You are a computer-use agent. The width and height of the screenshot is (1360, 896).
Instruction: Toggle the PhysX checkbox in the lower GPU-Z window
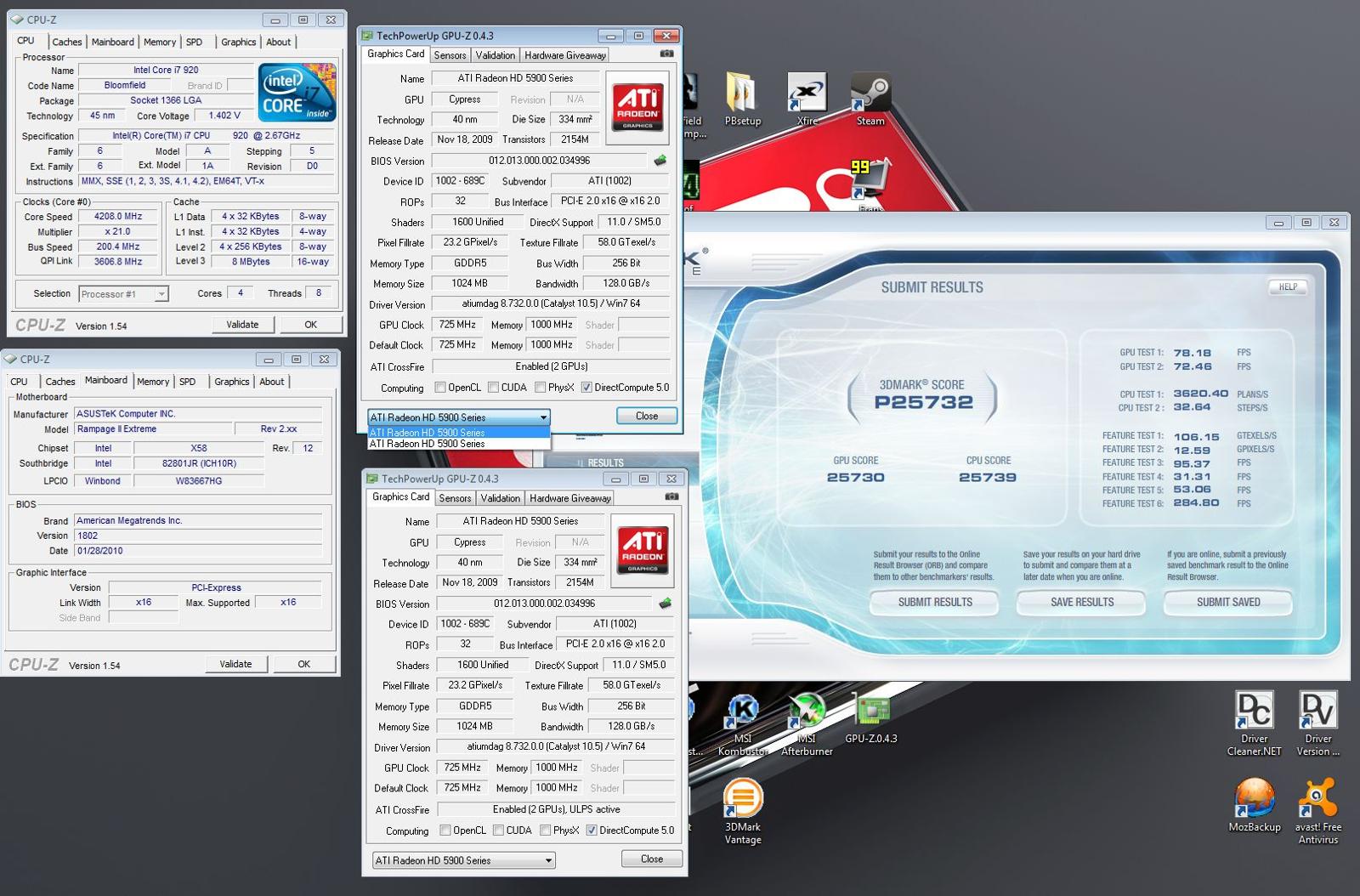(x=545, y=831)
